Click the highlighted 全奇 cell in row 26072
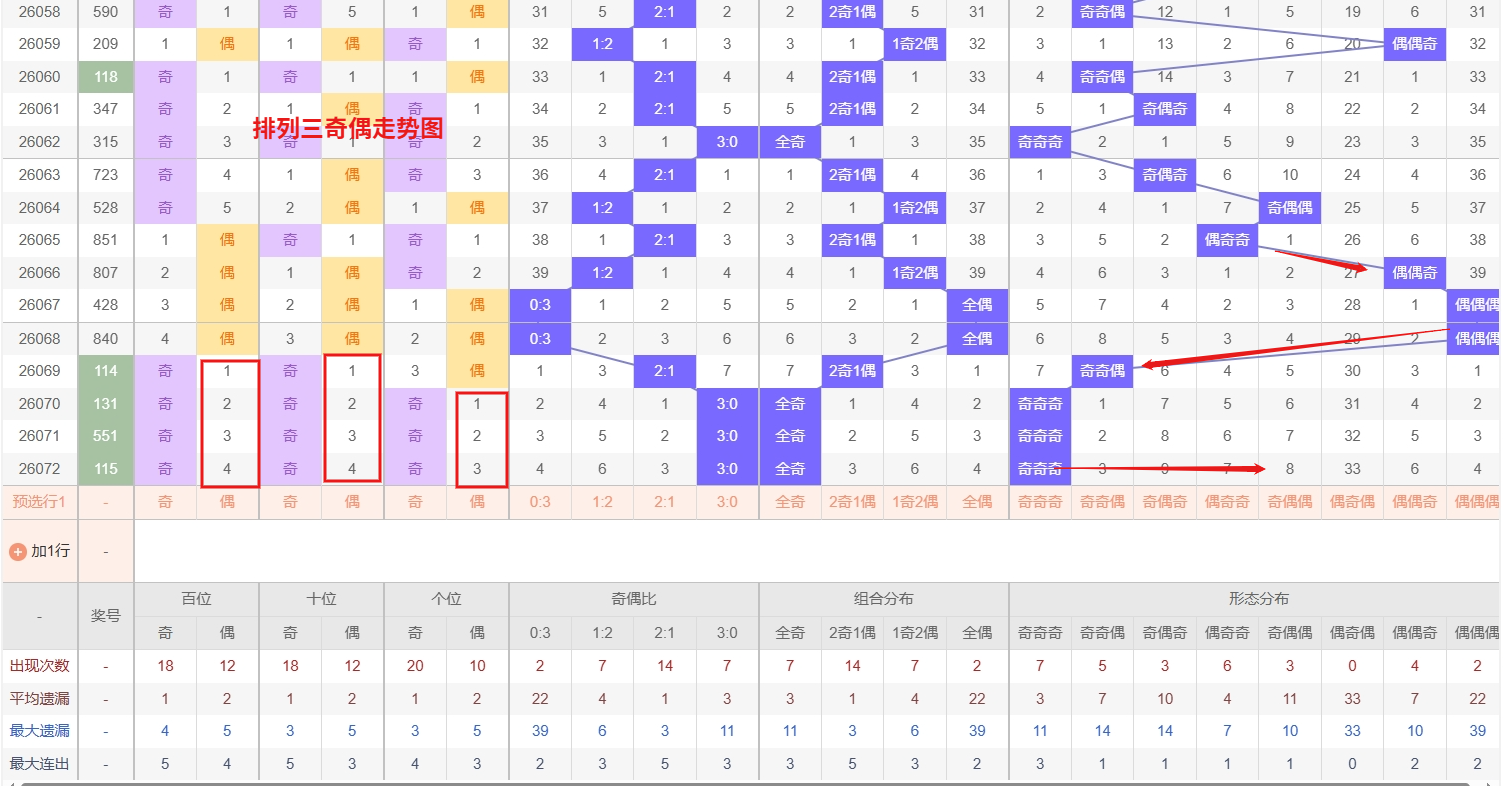This screenshot has height=786, width=1503. tap(789, 468)
